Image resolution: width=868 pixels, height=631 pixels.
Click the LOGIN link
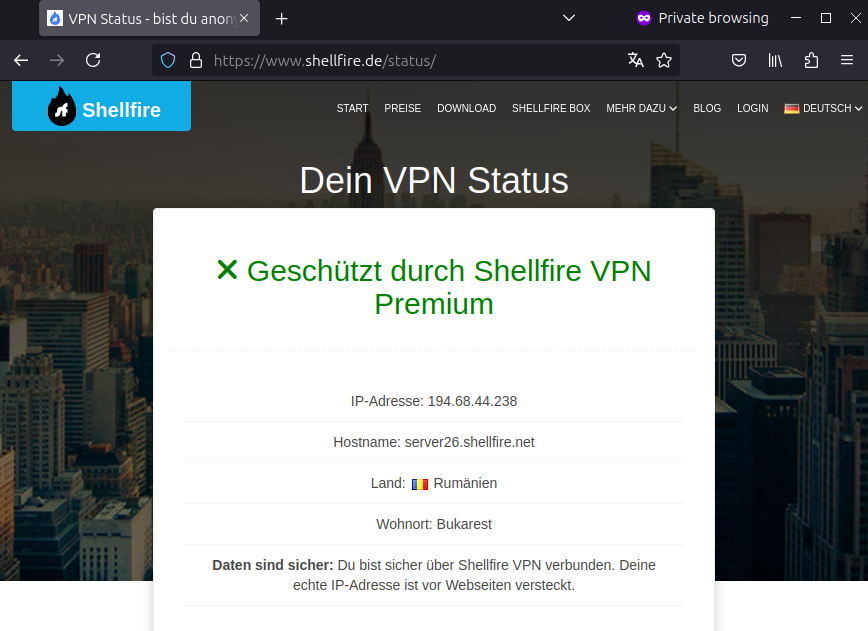(x=752, y=108)
